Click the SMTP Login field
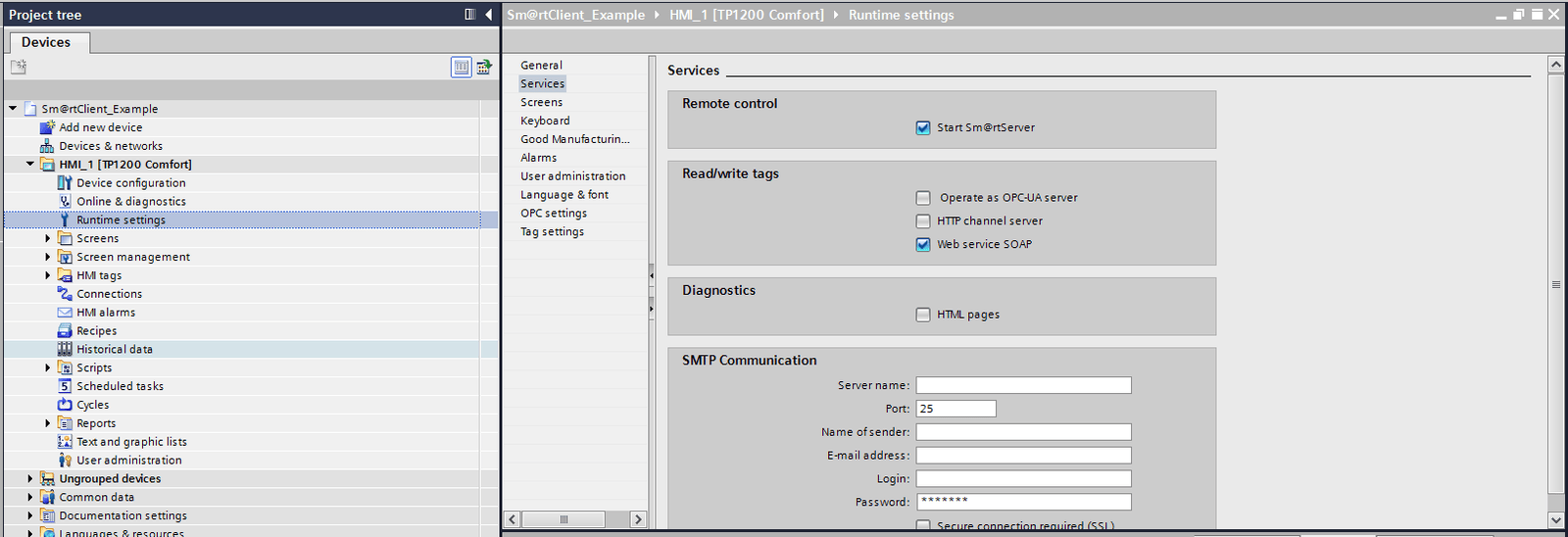 (1023, 479)
